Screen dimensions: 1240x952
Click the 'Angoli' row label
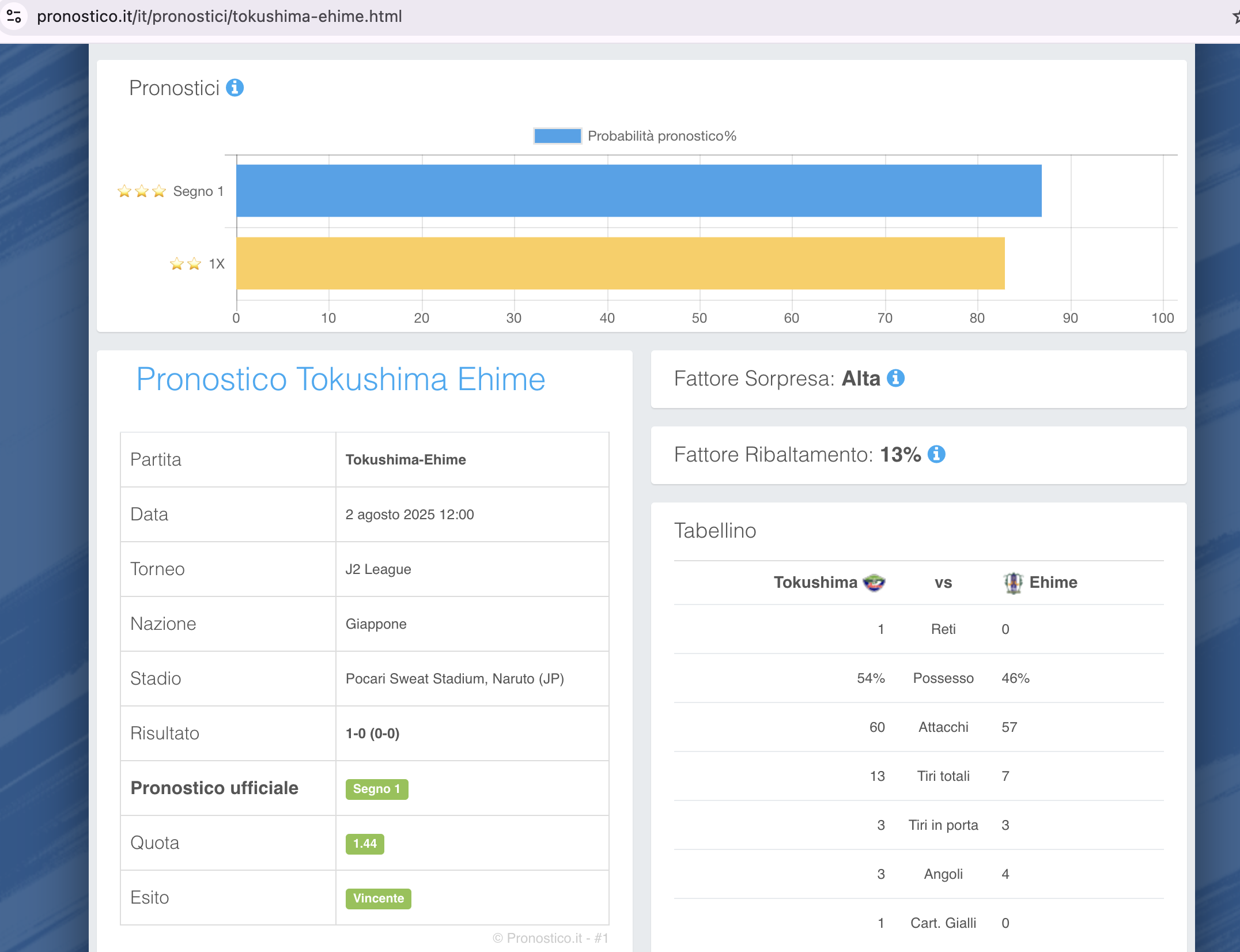click(x=943, y=874)
